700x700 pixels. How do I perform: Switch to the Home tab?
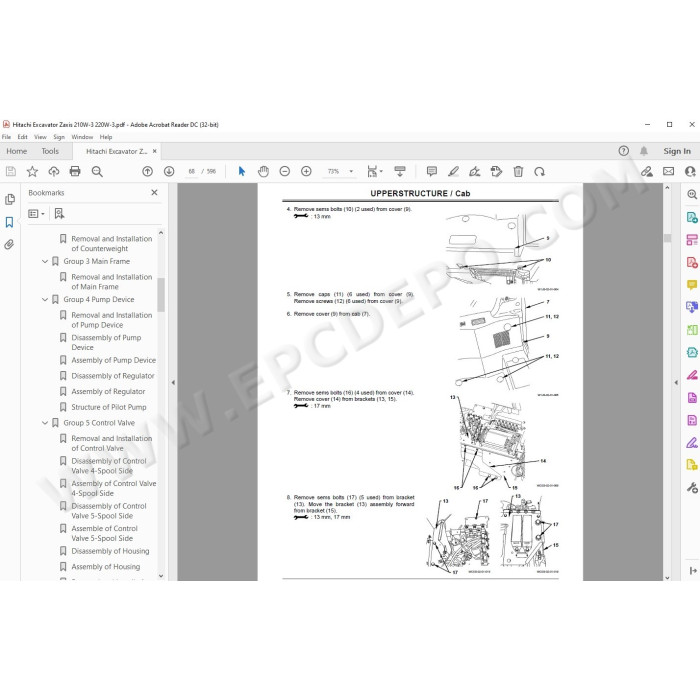point(17,151)
